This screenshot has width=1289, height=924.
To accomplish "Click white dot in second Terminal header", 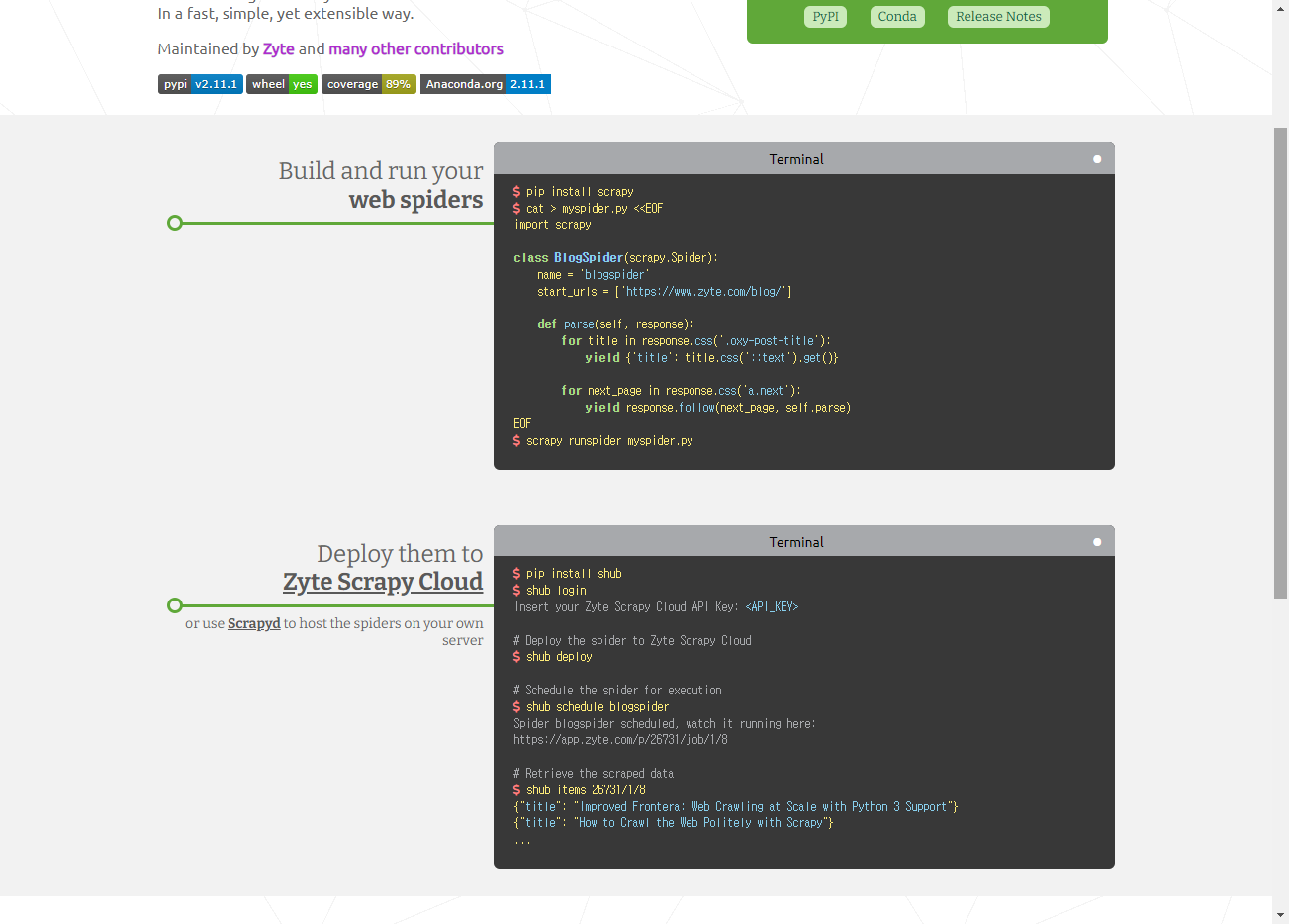I will click(1097, 542).
